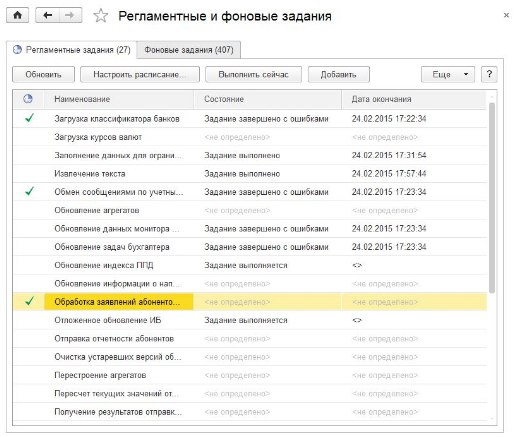
Task: Select row Обновление задач бухгалтера
Action: point(250,247)
